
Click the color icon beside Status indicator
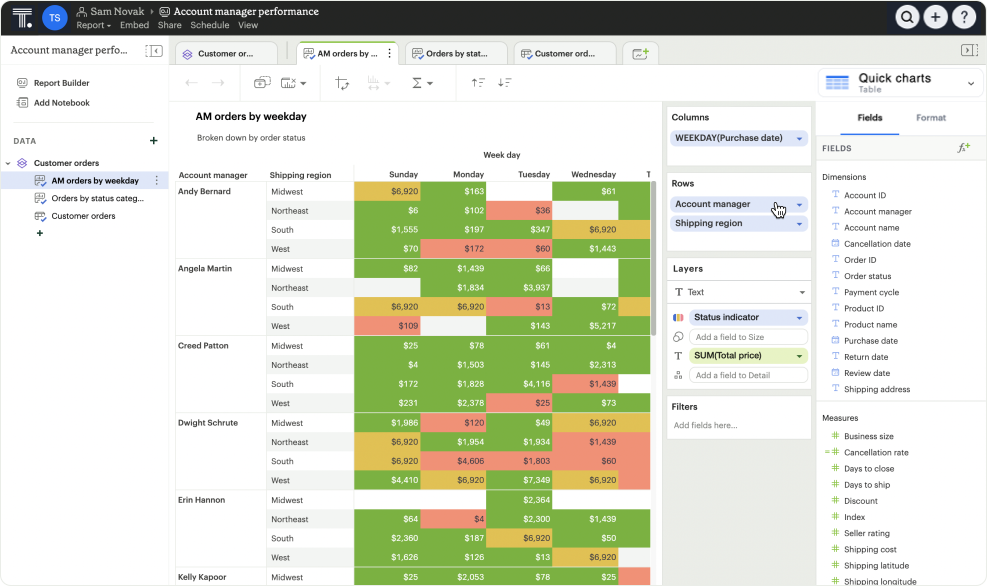click(x=679, y=318)
